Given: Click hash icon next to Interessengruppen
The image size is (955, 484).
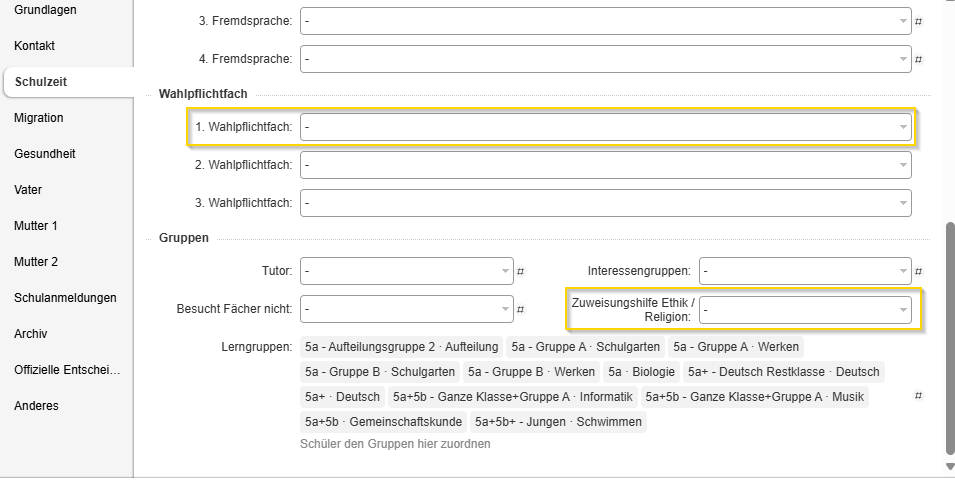Looking at the screenshot, I should tap(918, 272).
